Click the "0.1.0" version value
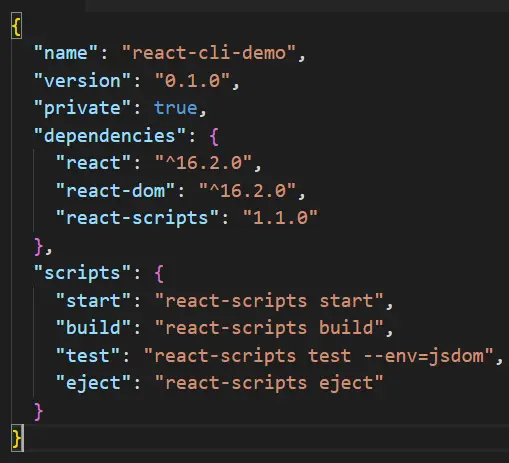This screenshot has width=509, height=463. (x=192, y=80)
